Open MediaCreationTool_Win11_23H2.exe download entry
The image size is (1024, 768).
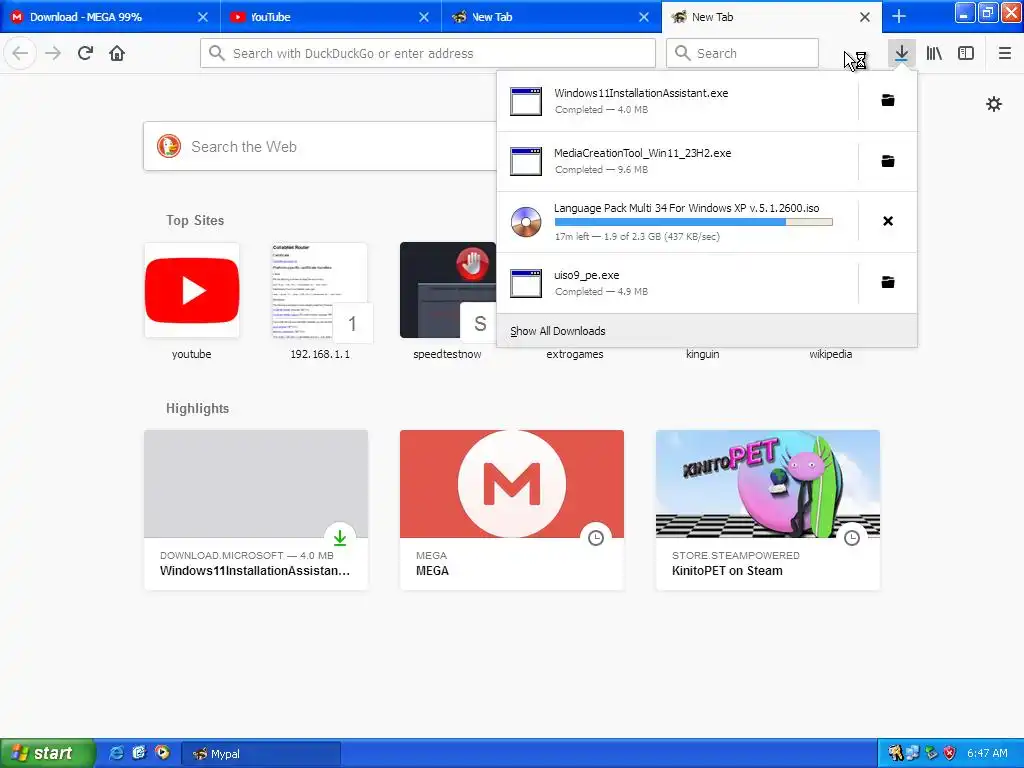678,161
